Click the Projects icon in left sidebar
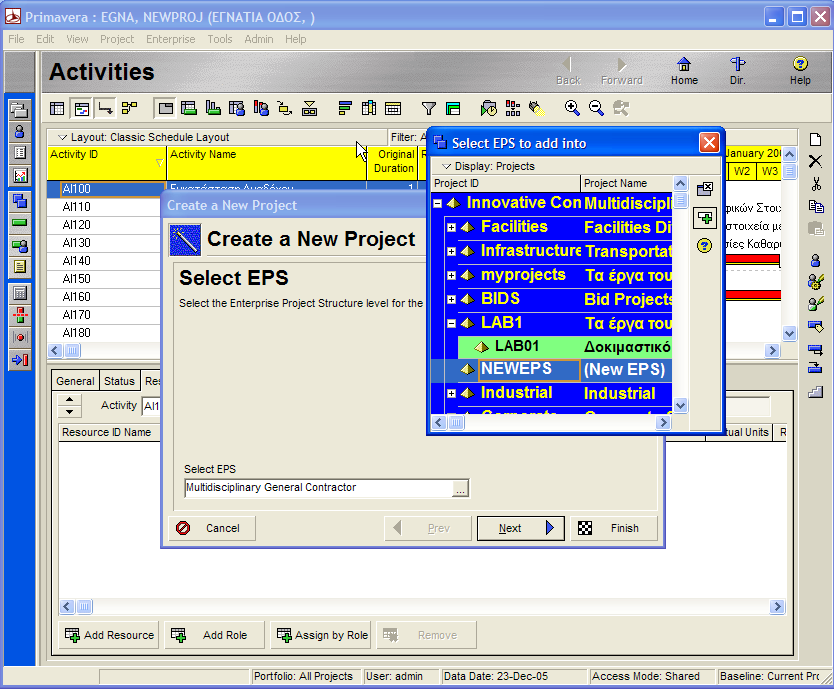This screenshot has width=834, height=689. click(20, 110)
